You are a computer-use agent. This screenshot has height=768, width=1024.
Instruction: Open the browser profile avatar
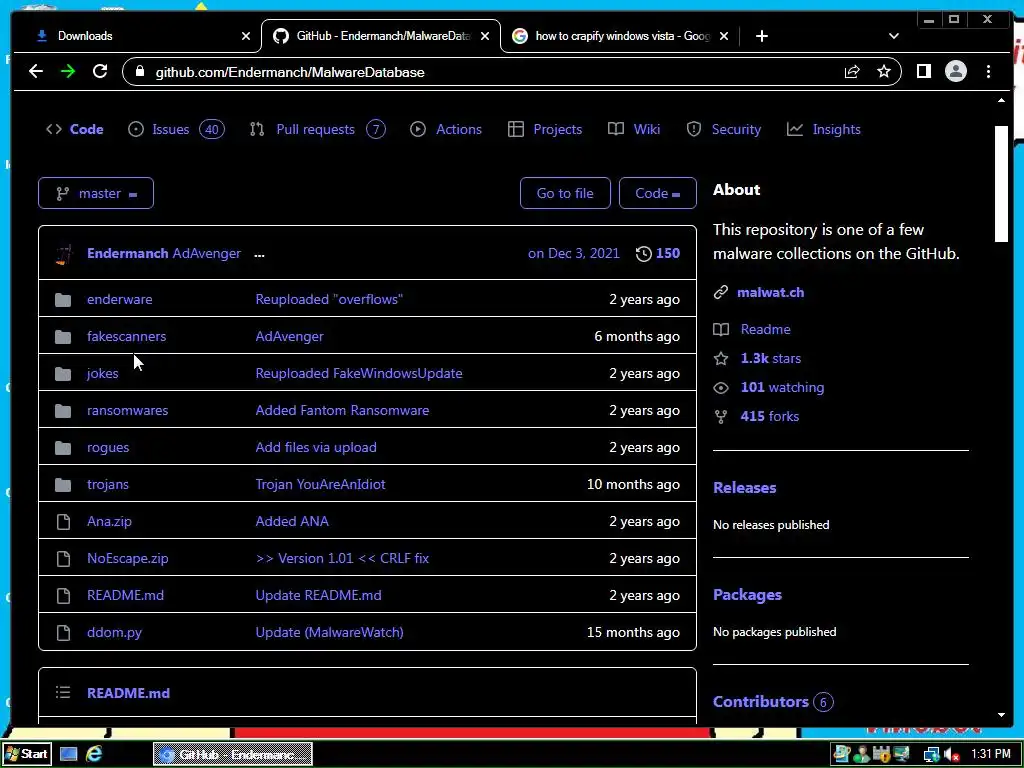(955, 71)
